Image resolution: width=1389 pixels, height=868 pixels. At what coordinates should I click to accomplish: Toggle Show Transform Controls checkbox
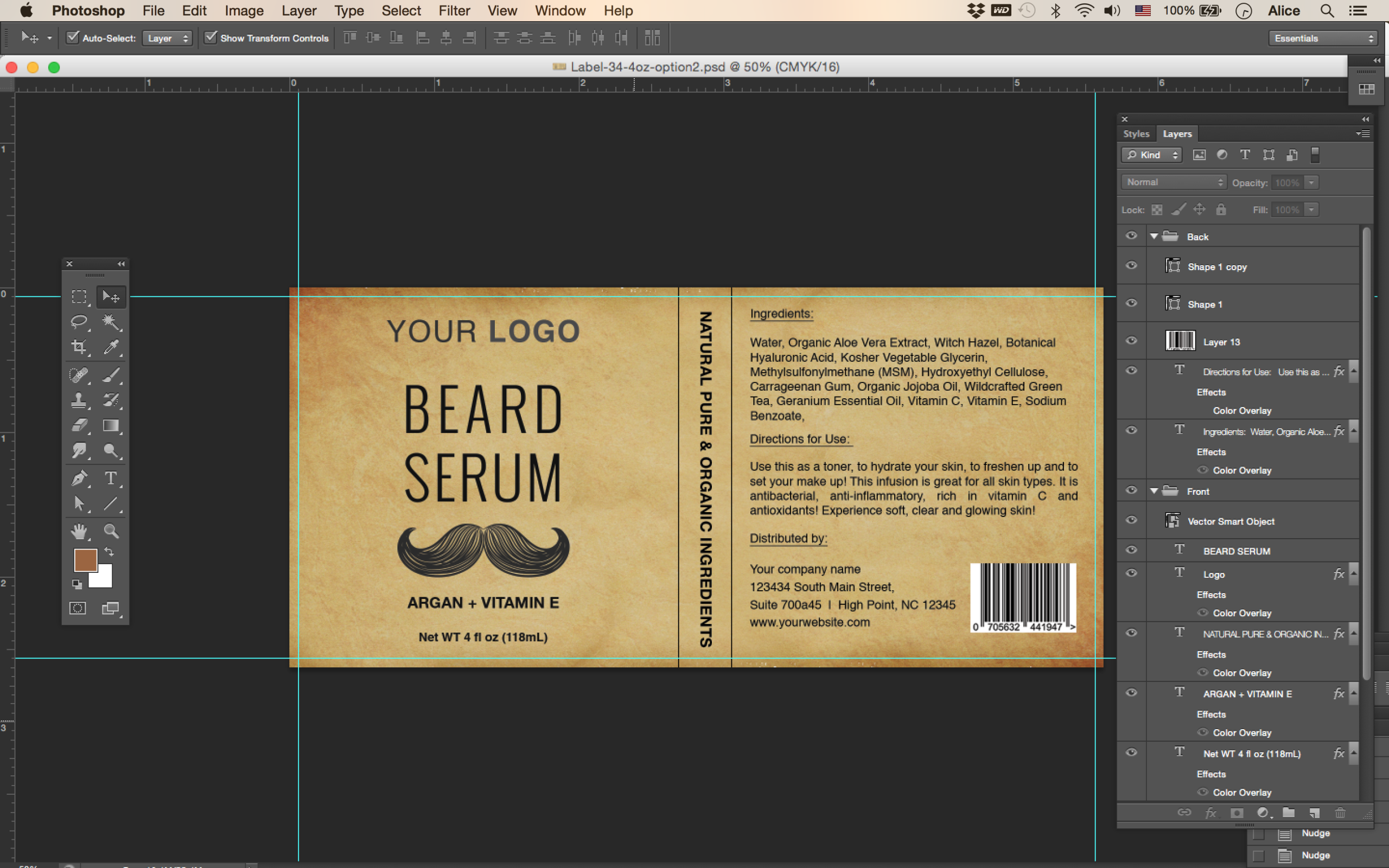pyautogui.click(x=211, y=38)
